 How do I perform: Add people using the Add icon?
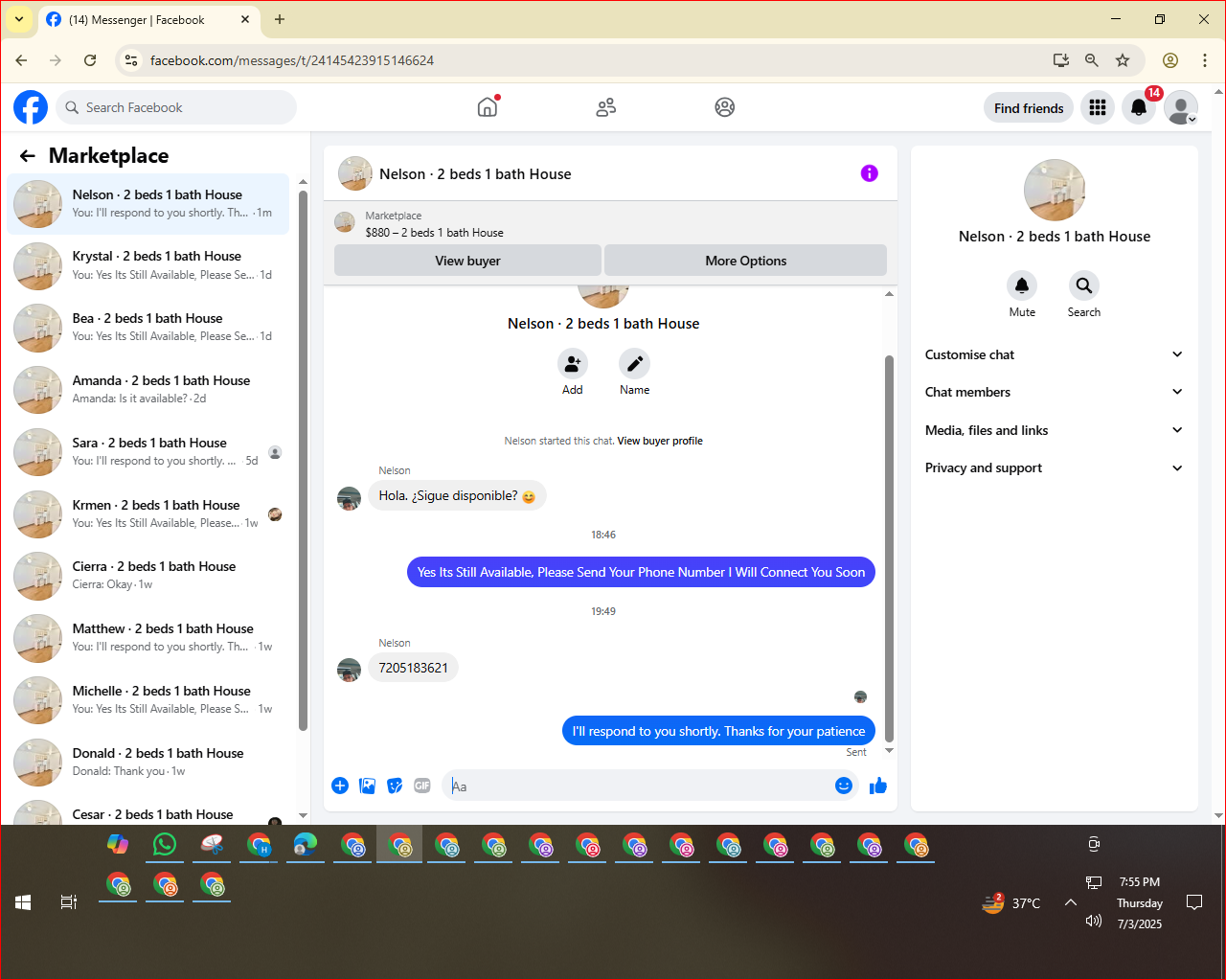[573, 364]
